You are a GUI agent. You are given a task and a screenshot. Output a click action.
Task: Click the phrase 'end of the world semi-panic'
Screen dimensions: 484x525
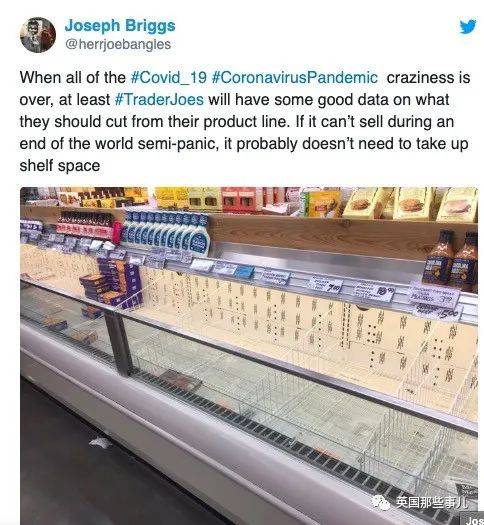pos(117,143)
